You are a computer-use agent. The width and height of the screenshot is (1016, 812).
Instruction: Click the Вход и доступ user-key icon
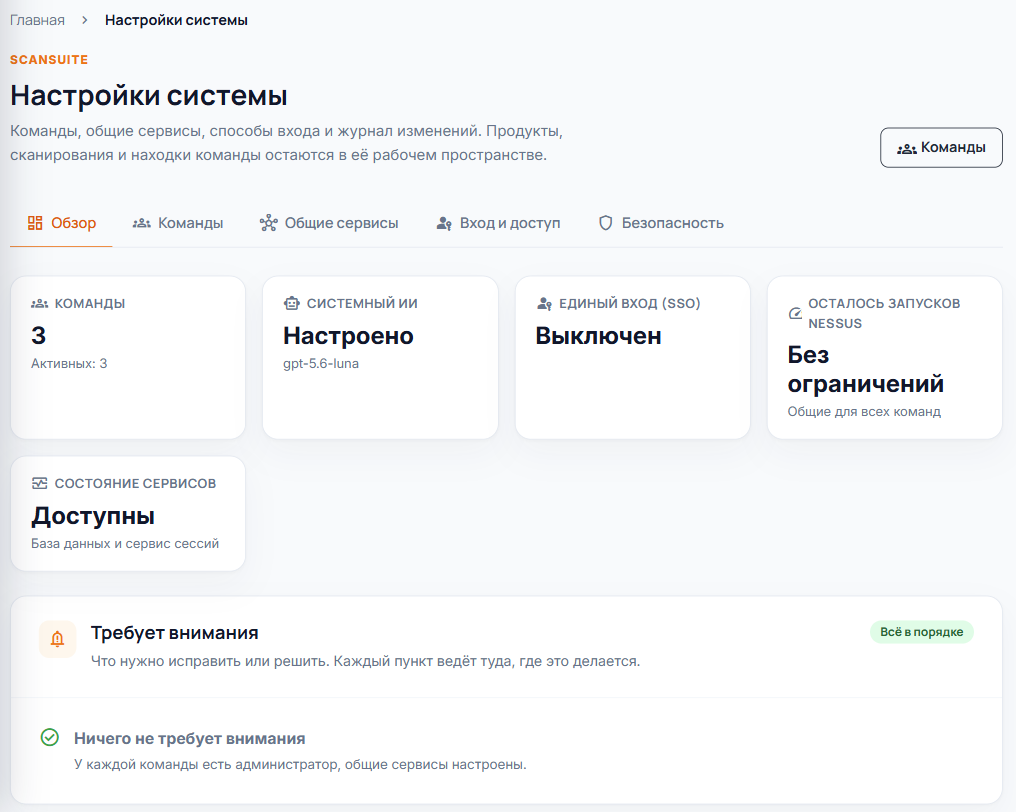[x=444, y=224]
